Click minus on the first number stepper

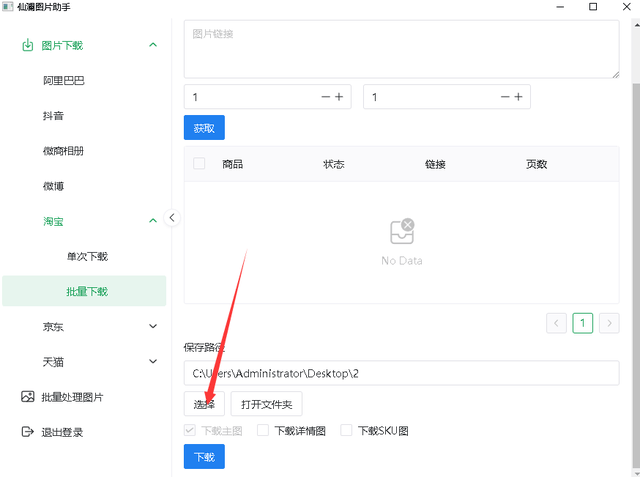(326, 97)
